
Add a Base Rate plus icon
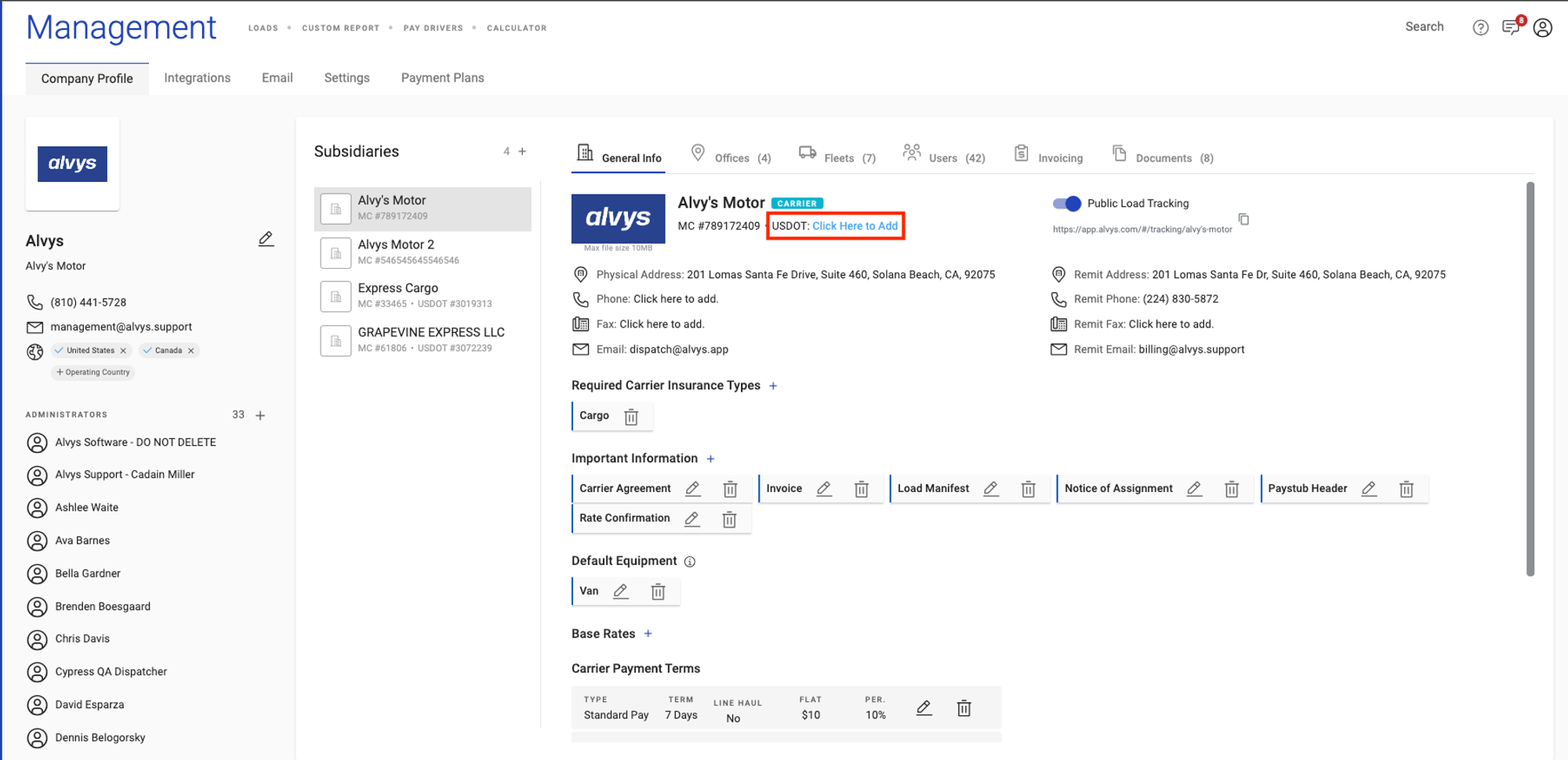point(648,634)
